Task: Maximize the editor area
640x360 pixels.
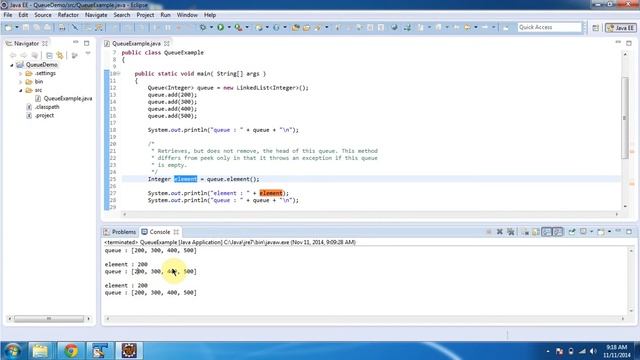Action: 629,43
